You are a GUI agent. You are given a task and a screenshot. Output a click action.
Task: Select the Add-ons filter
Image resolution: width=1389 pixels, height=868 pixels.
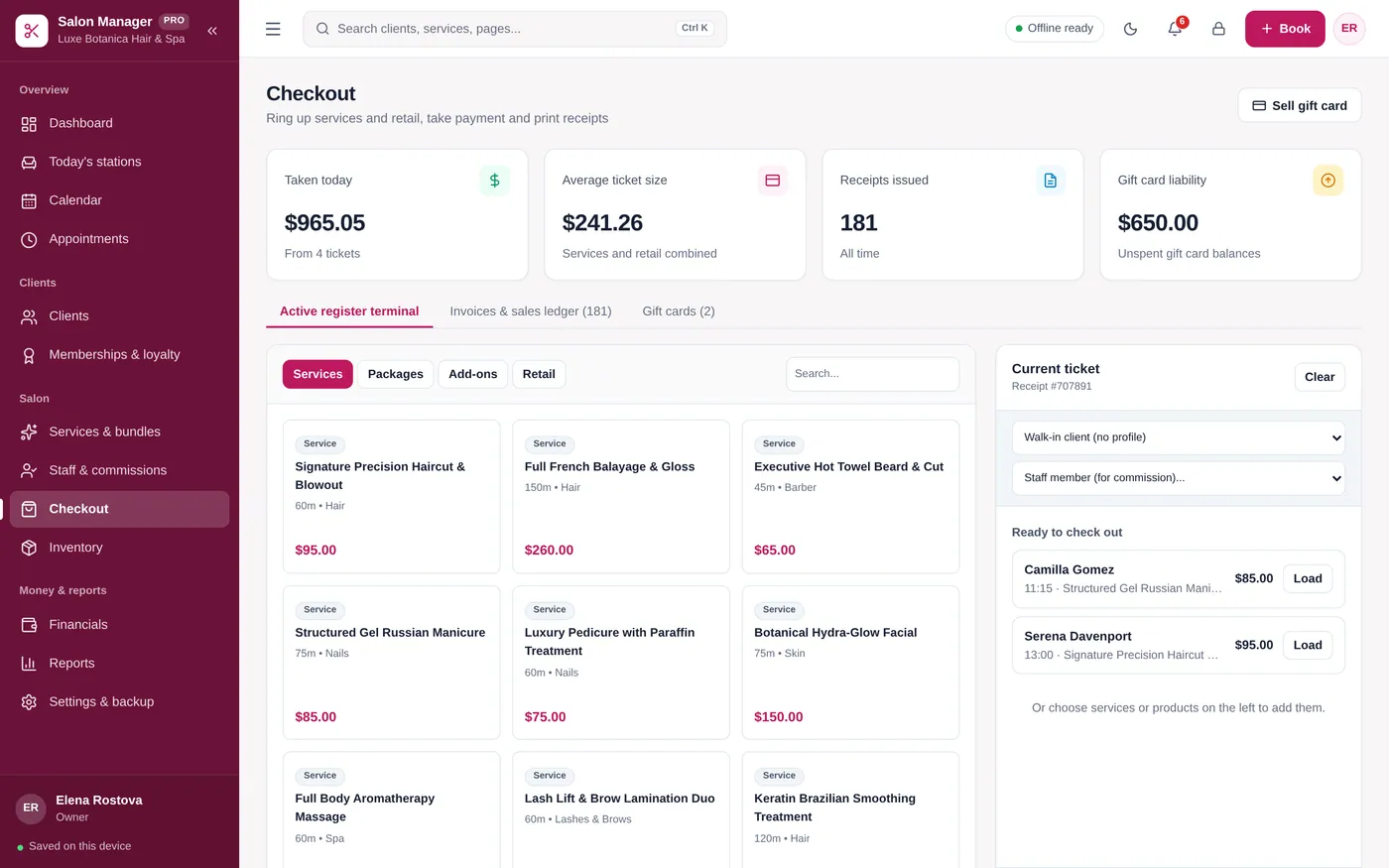[472, 374]
